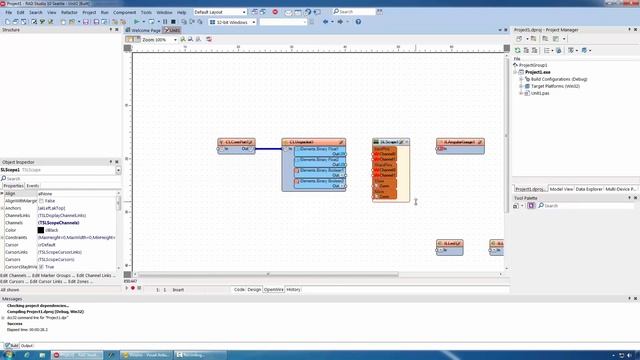Open the SLScope1 component selector dropdown
Screen dimensions: 640x360
[118, 170]
